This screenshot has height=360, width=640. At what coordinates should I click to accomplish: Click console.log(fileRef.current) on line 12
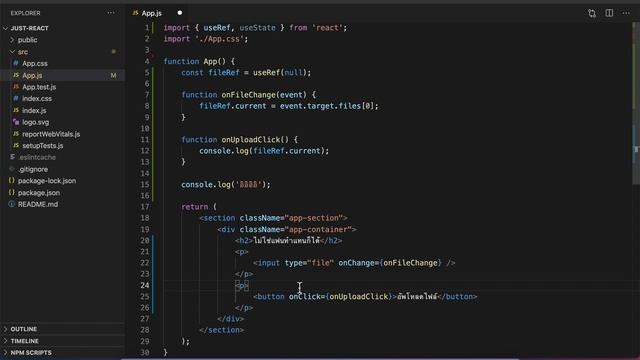[262, 151]
